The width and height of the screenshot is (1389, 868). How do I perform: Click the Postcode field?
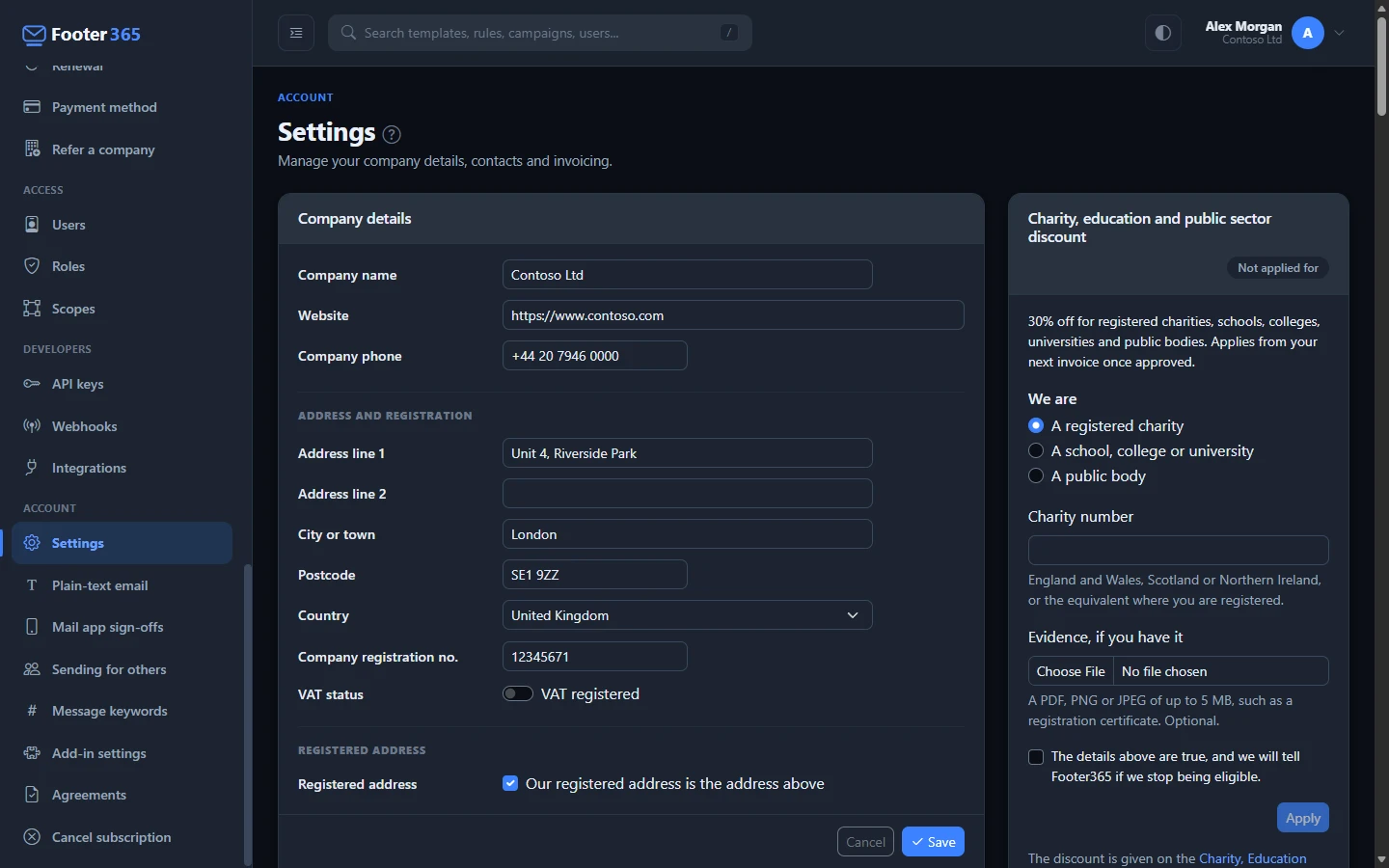coord(594,575)
